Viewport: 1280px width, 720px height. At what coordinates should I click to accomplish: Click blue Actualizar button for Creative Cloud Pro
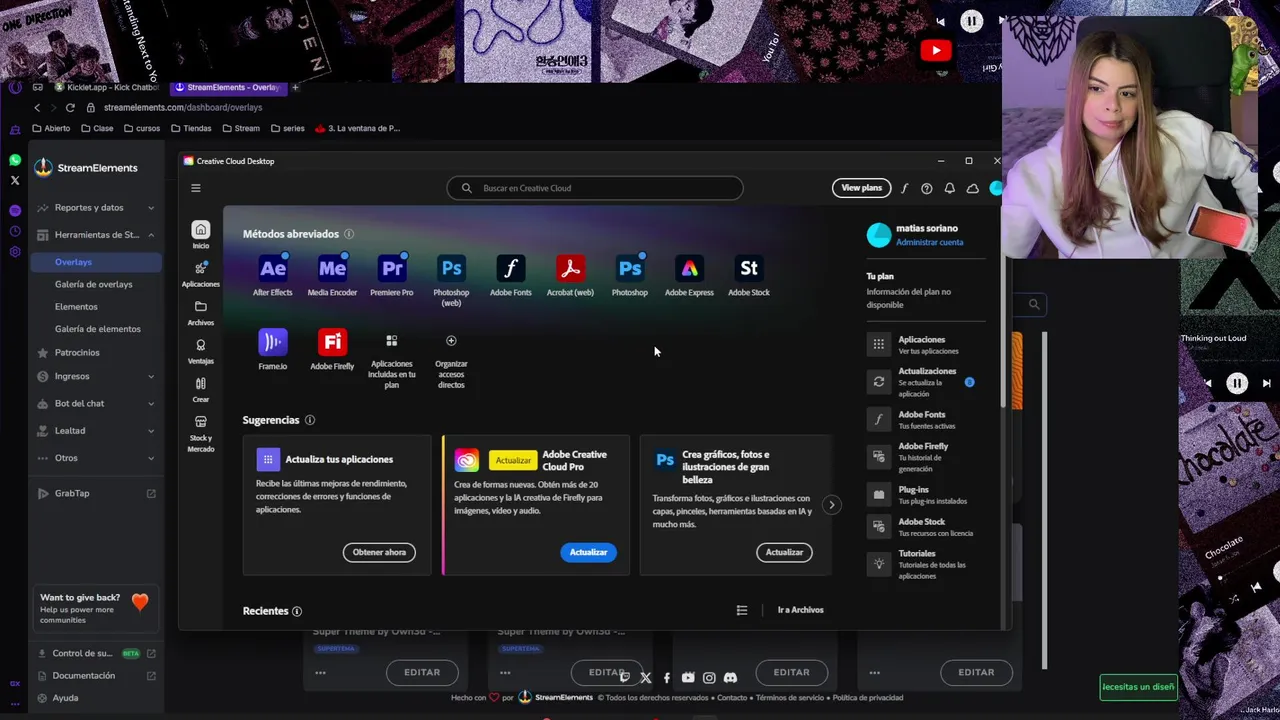[x=588, y=552]
